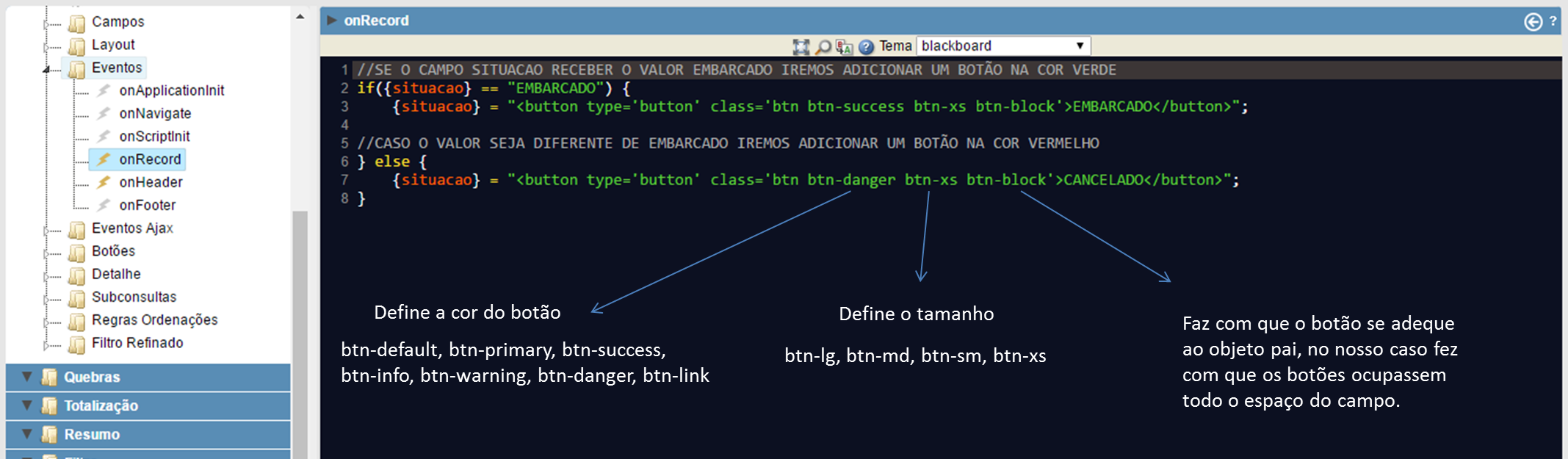The height and width of the screenshot is (459, 1568).
Task: Click the find and replace icon
Action: (845, 47)
